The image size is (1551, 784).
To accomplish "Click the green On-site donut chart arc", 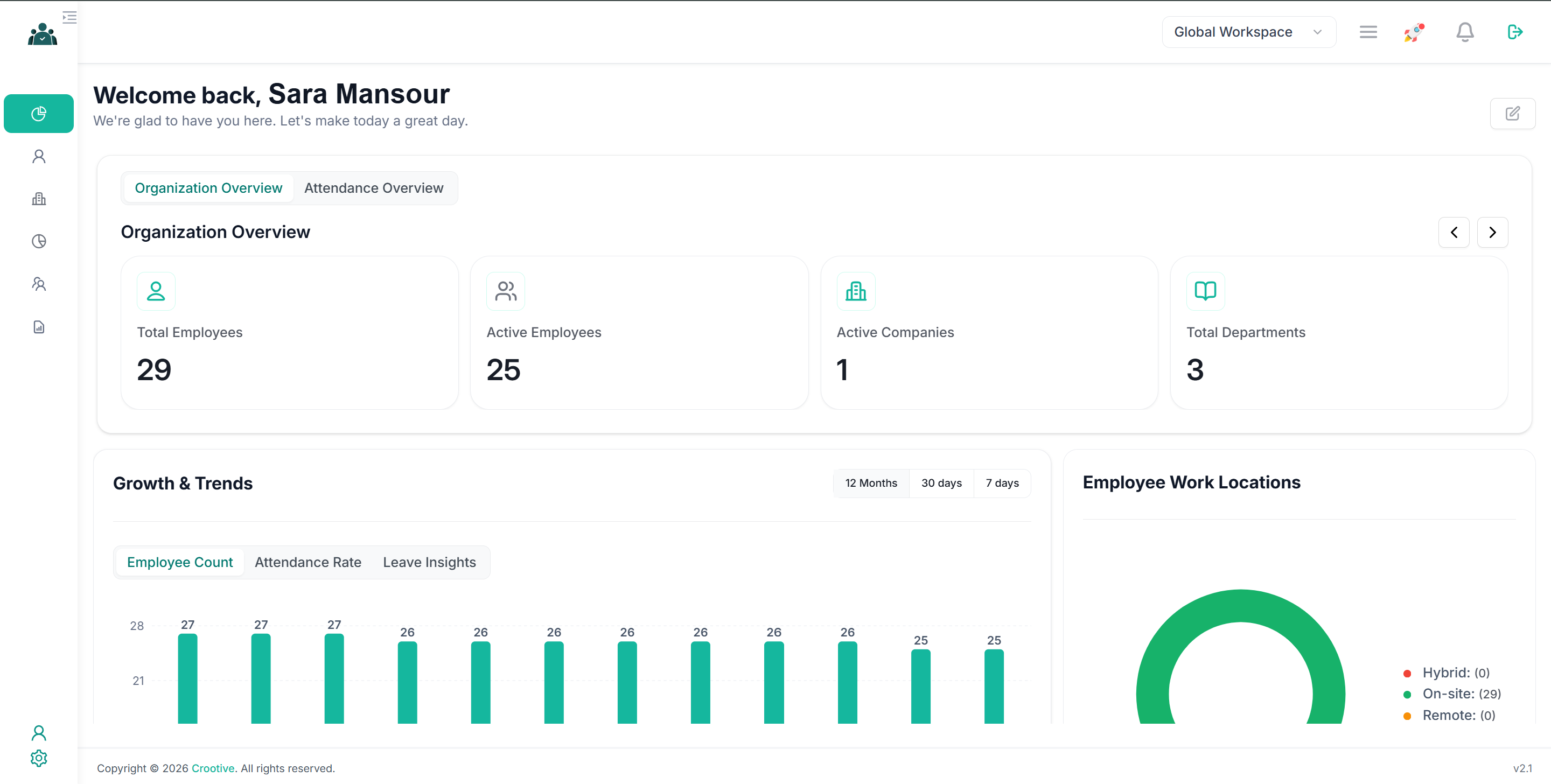I will (x=1240, y=605).
